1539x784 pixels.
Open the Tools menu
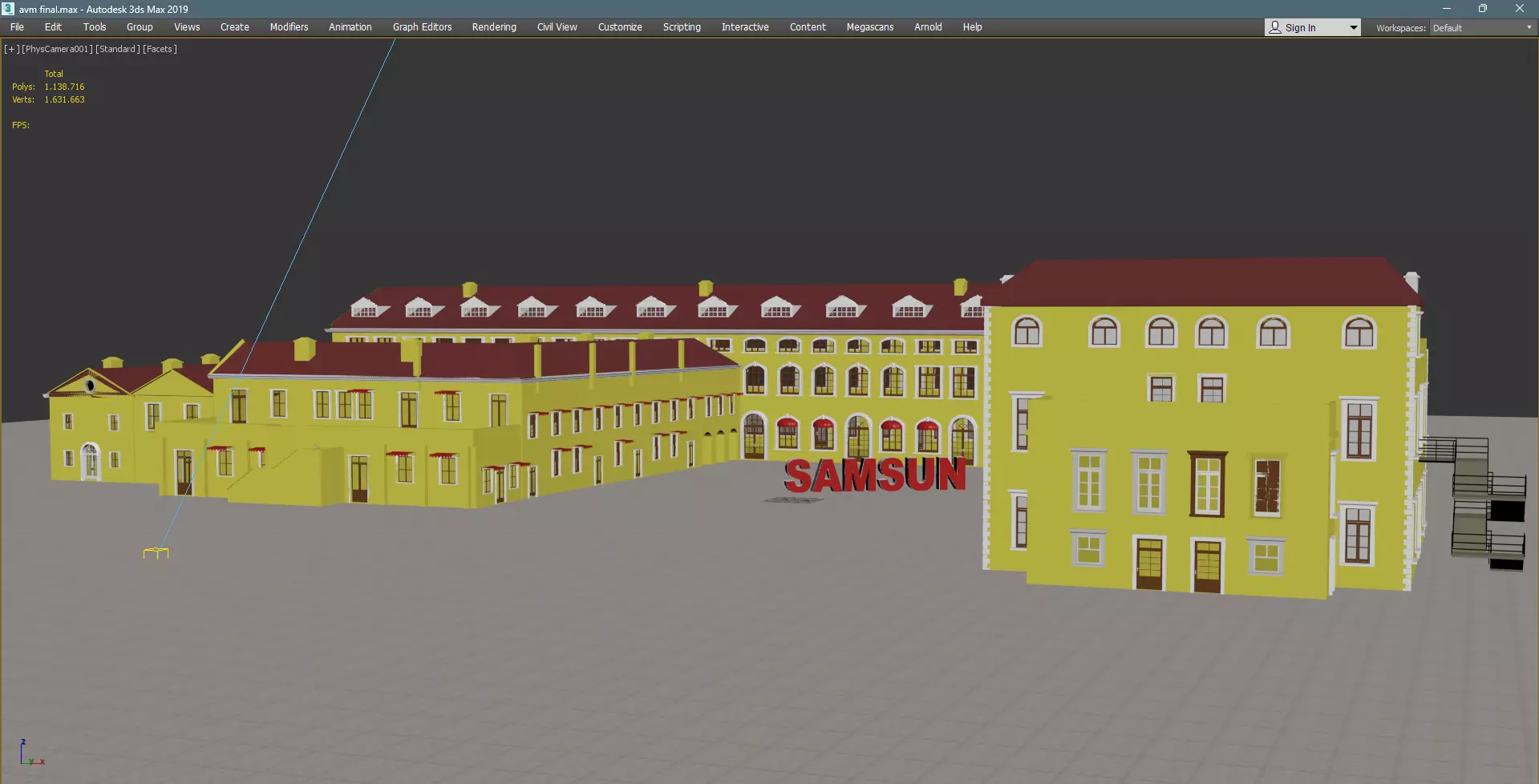(95, 27)
